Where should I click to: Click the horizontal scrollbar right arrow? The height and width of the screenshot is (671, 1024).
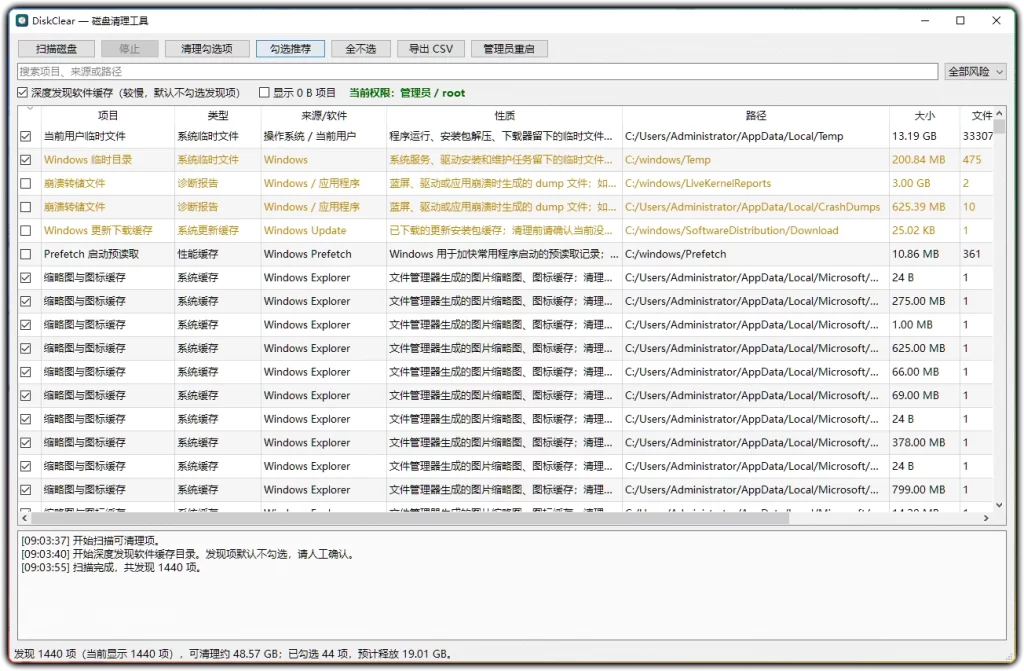tap(986, 518)
